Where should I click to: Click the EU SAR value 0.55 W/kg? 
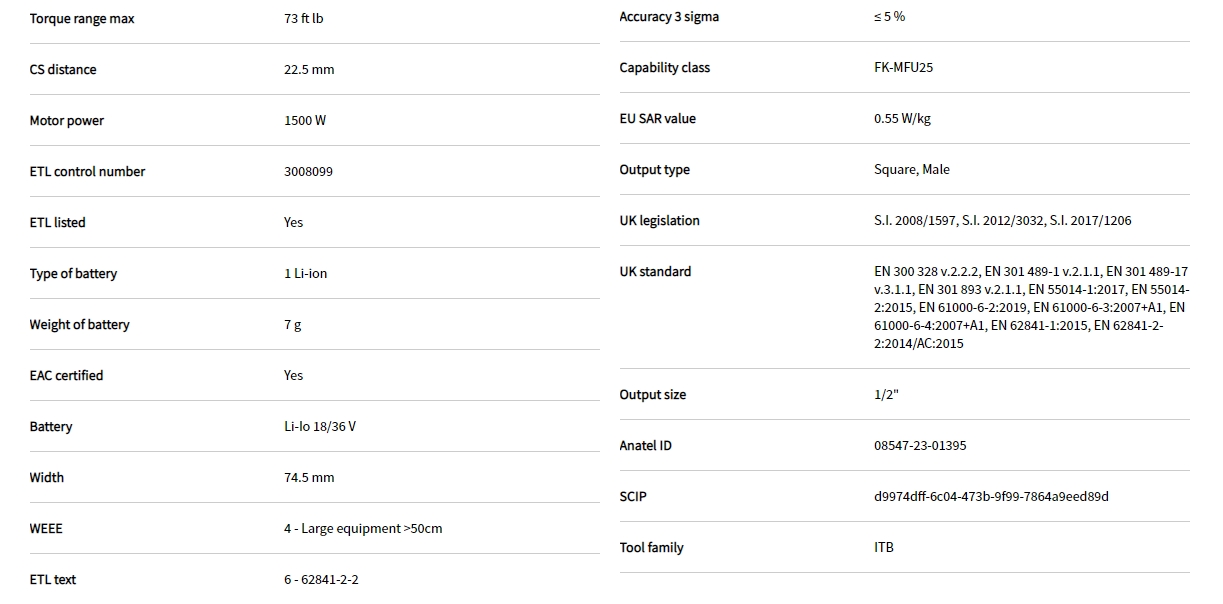[902, 119]
